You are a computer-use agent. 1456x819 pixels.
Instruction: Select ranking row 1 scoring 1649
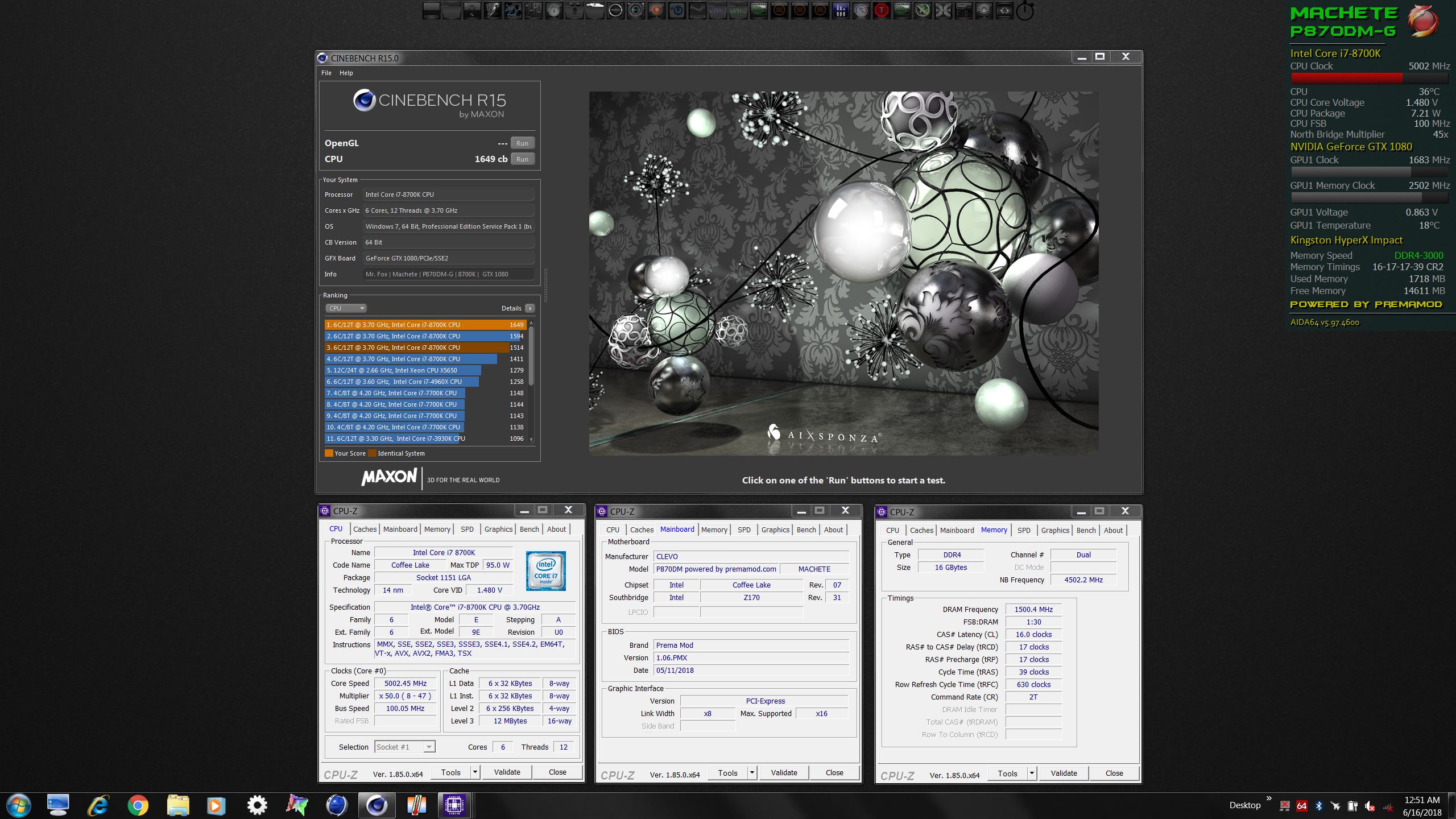[424, 325]
